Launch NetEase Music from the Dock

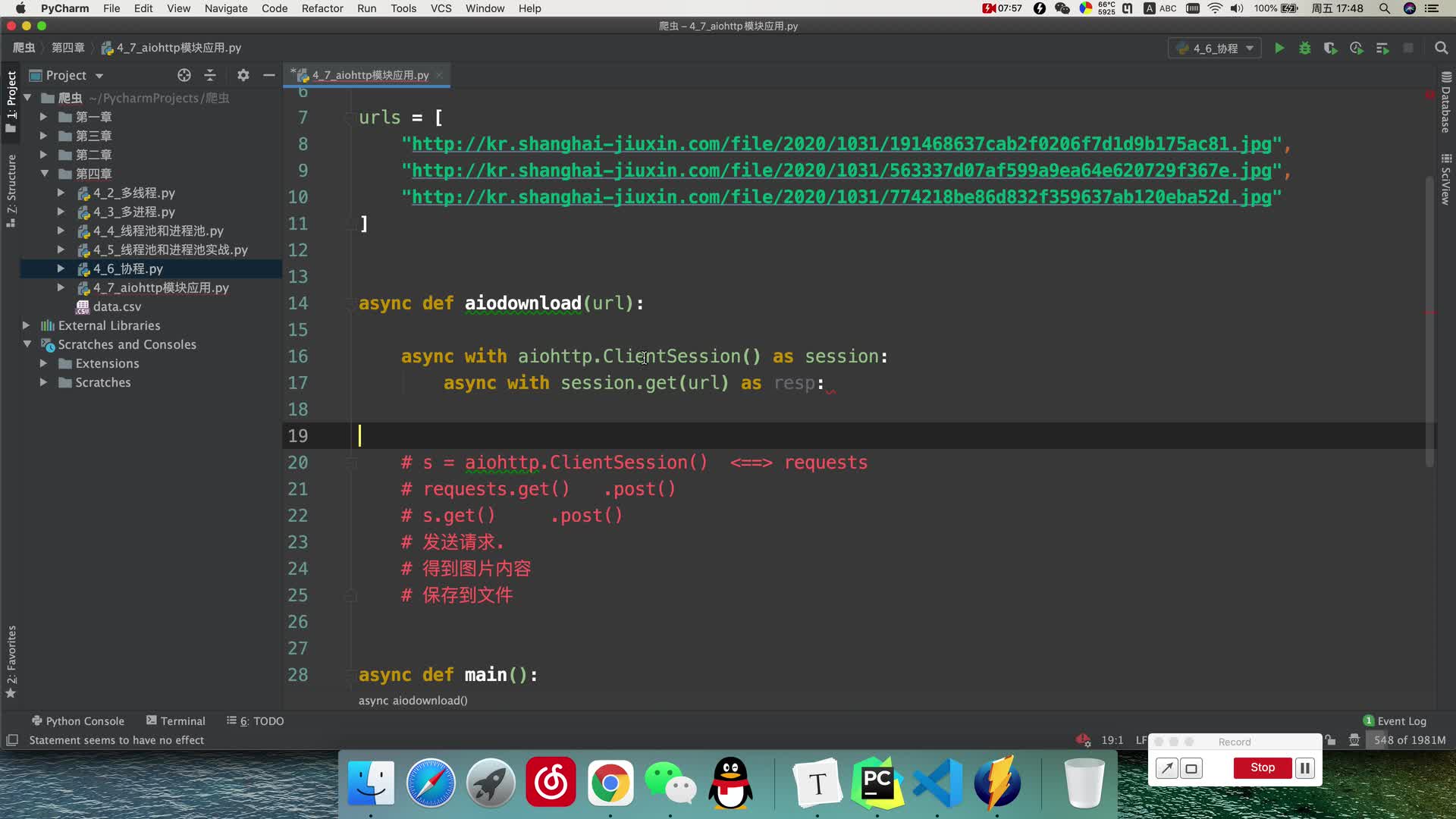tap(551, 783)
